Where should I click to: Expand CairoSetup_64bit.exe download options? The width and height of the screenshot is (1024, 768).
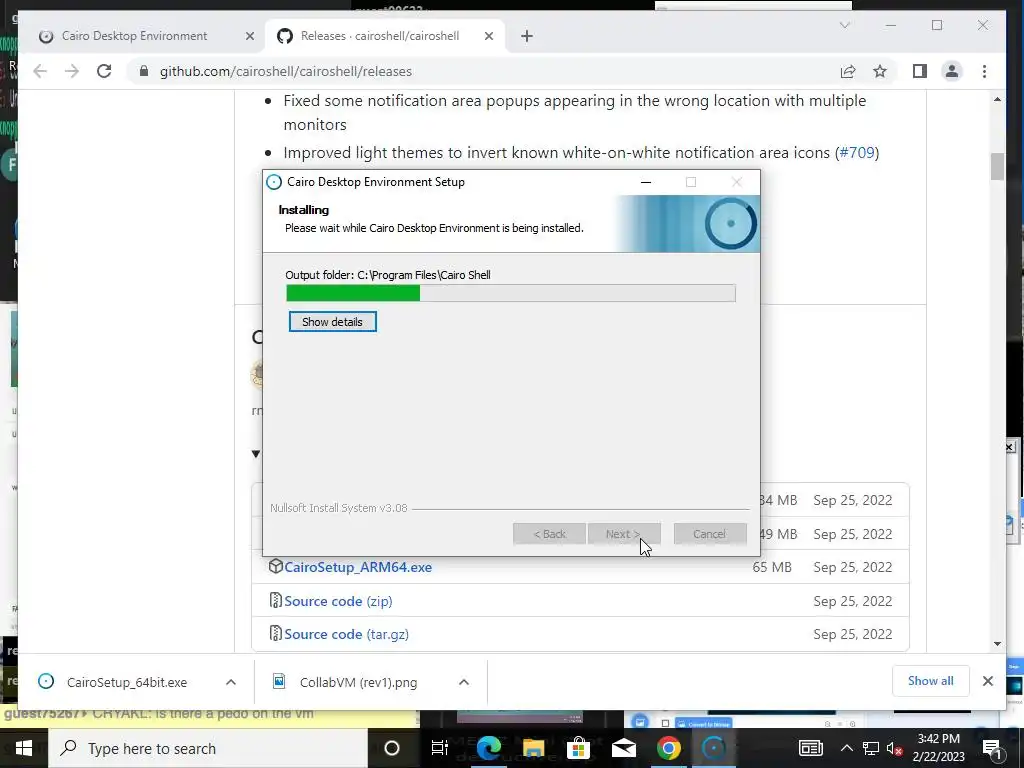coord(231,682)
